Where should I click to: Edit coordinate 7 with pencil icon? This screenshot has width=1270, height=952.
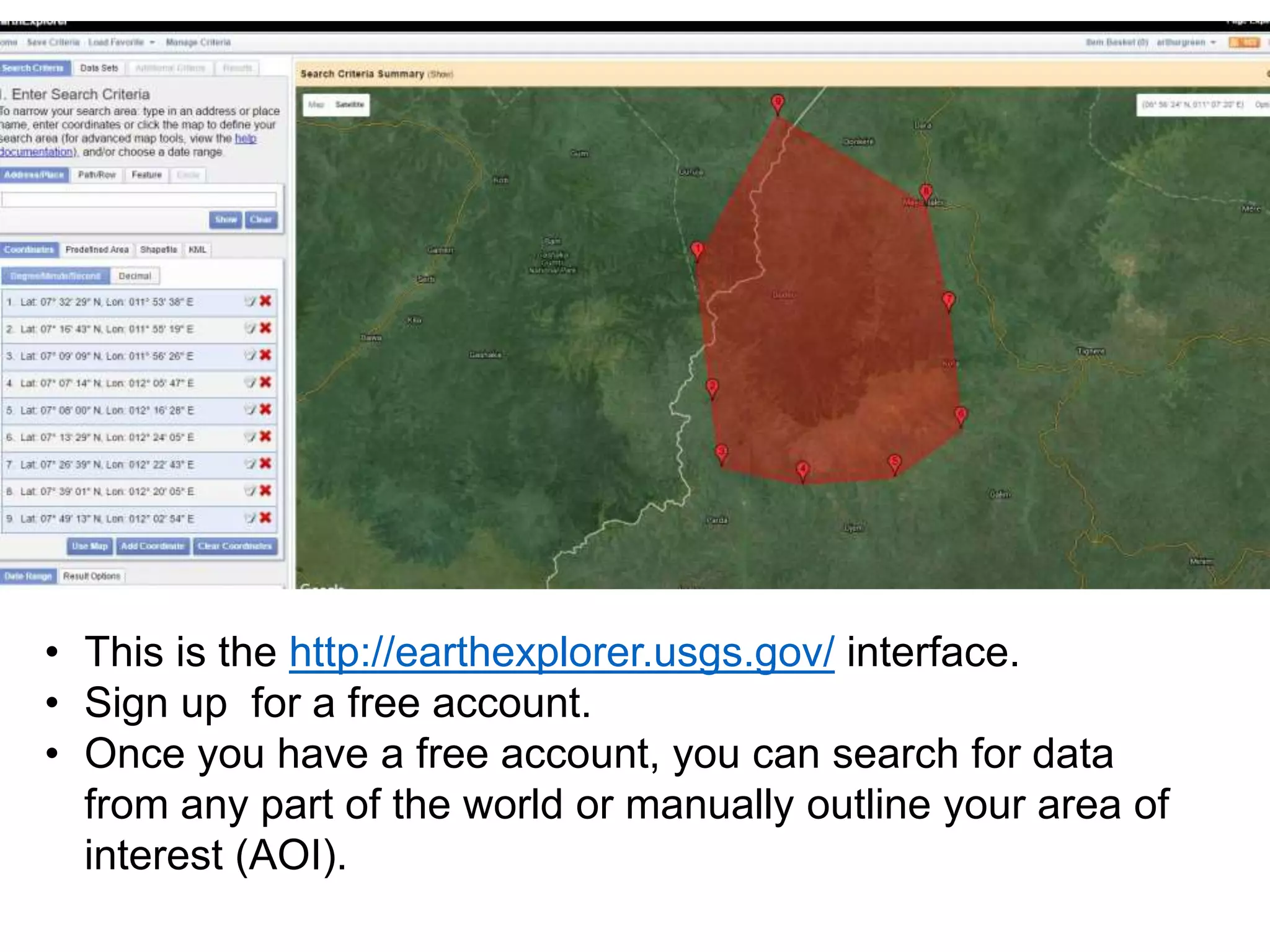coord(249,464)
